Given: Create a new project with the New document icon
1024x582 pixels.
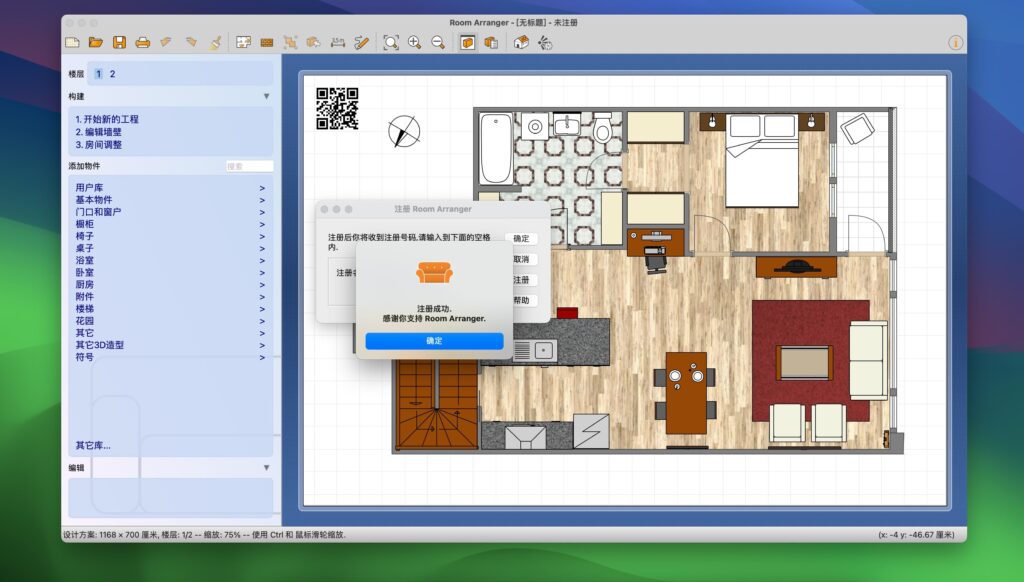Looking at the screenshot, I should (x=73, y=43).
